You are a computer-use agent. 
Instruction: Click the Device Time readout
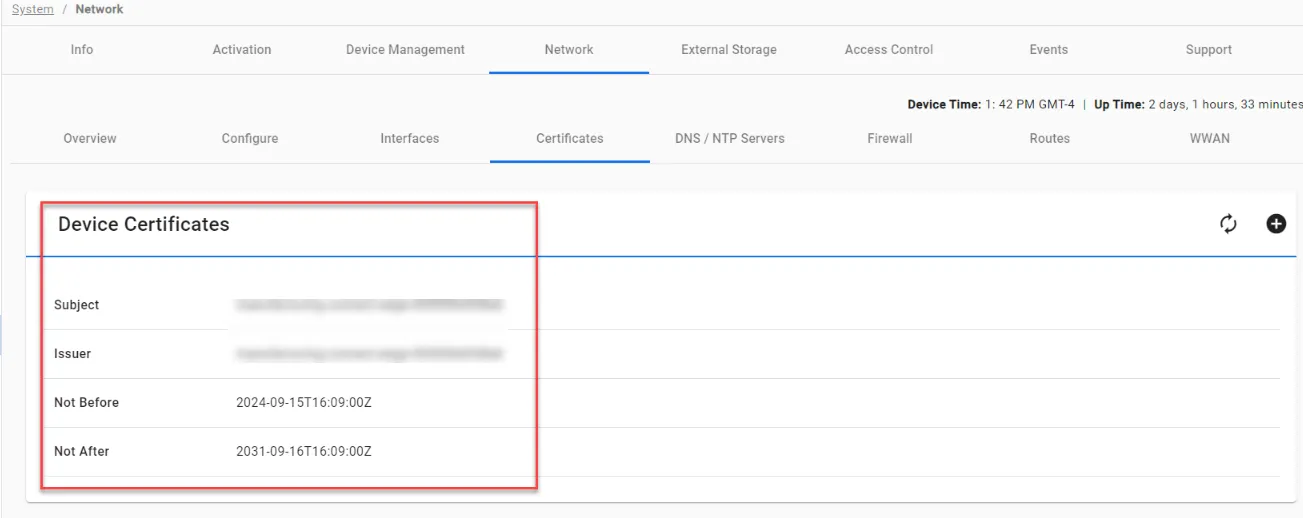tap(991, 104)
